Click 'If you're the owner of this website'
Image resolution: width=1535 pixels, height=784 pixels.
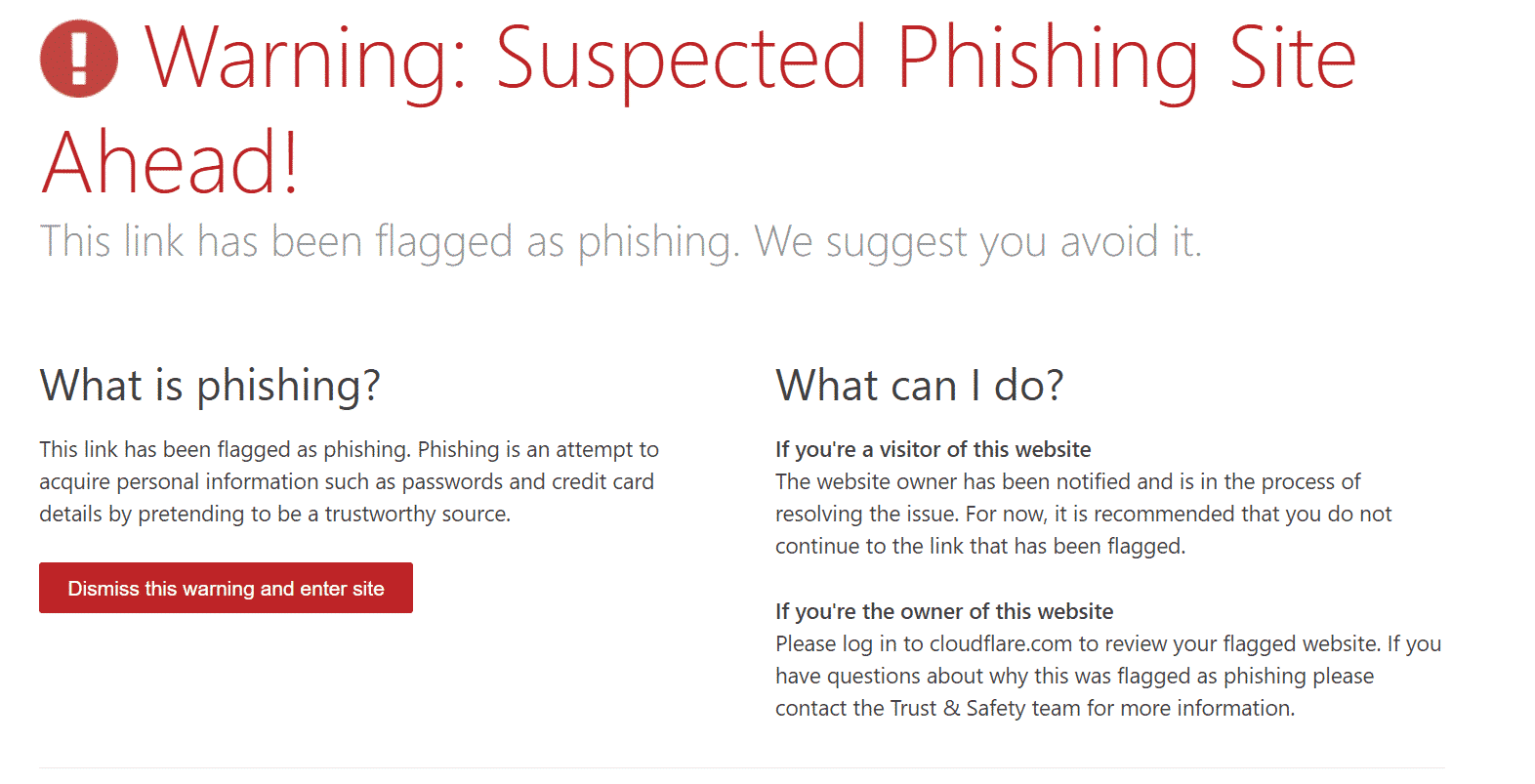click(943, 612)
